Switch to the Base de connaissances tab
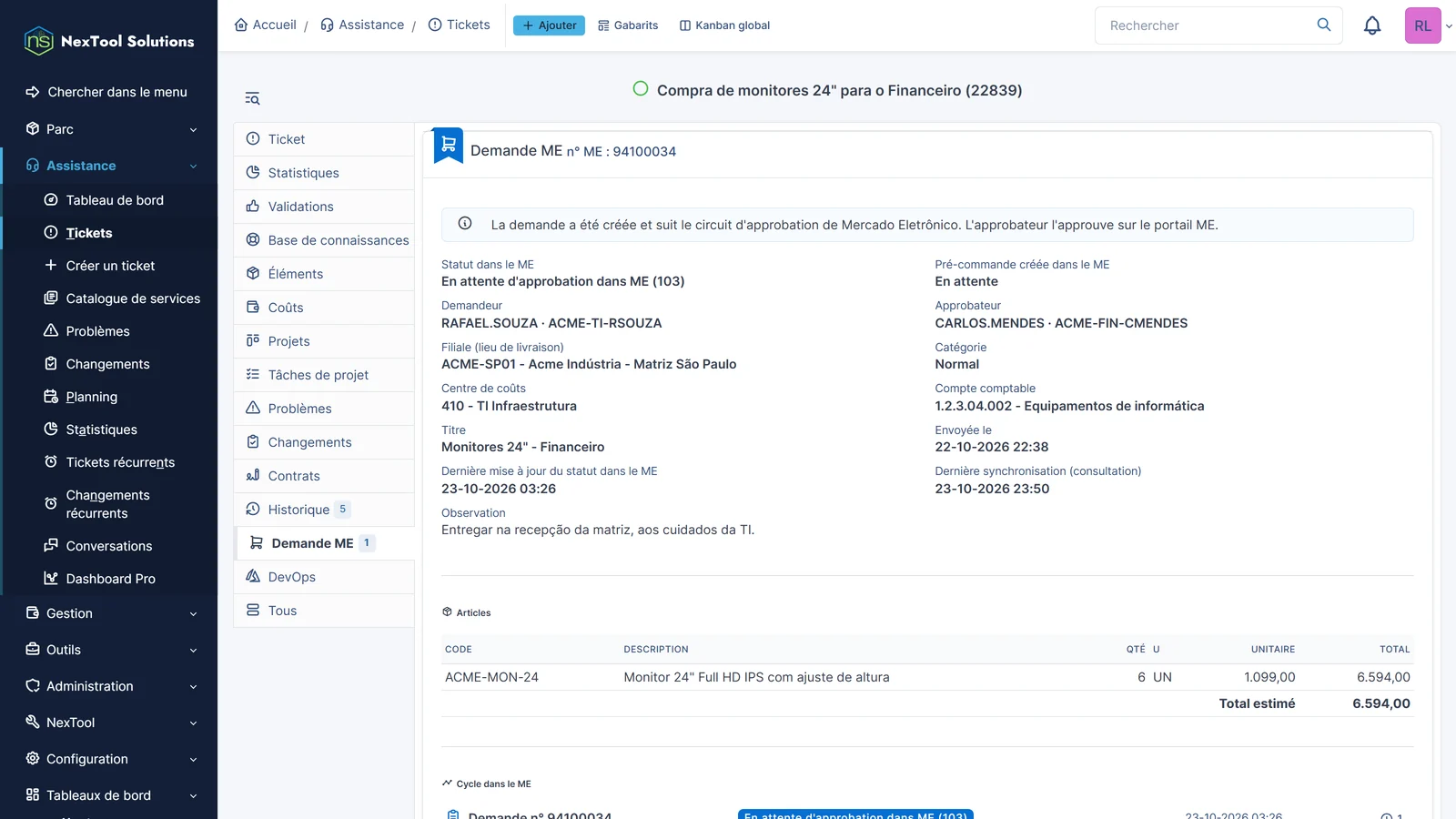Image resolution: width=1456 pixels, height=819 pixels. (324, 240)
